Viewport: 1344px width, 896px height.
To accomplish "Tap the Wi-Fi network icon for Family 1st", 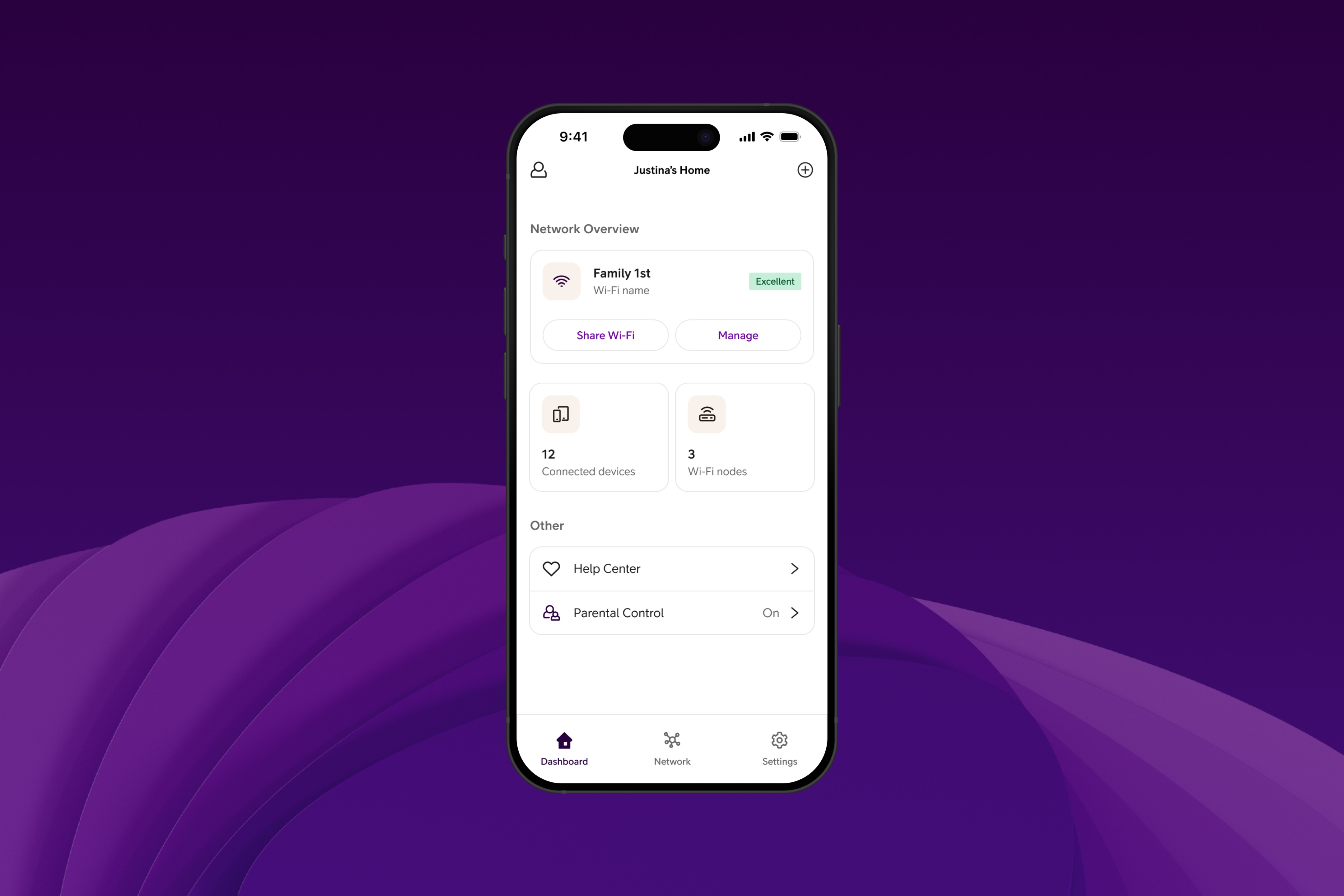I will click(x=561, y=281).
